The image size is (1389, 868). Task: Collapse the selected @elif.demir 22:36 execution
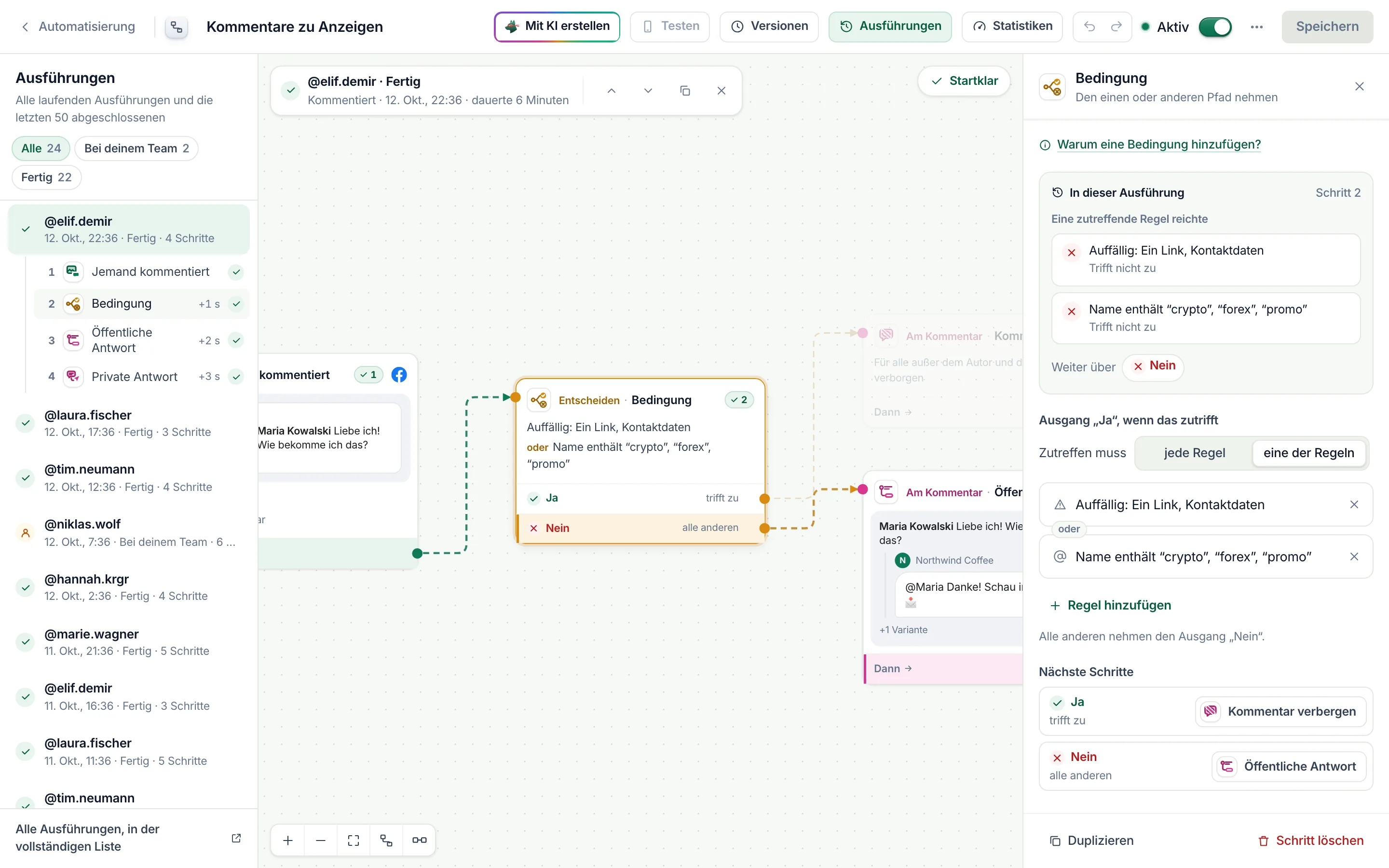click(x=129, y=229)
